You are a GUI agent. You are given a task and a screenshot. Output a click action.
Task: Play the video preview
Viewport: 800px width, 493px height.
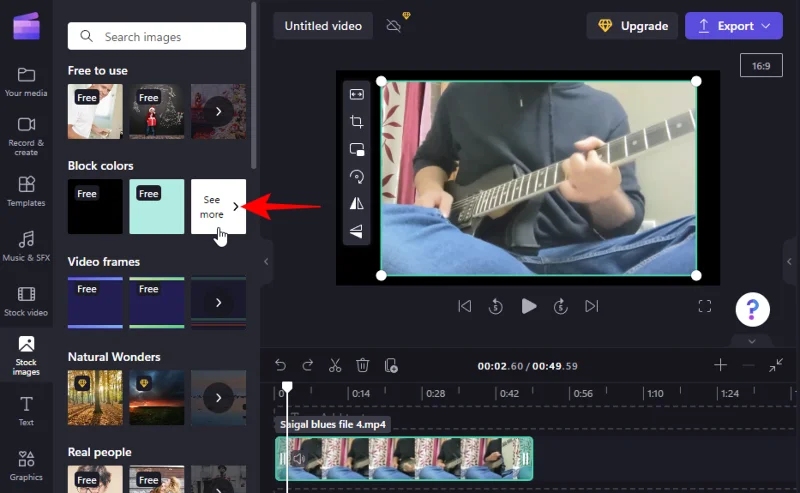(529, 306)
